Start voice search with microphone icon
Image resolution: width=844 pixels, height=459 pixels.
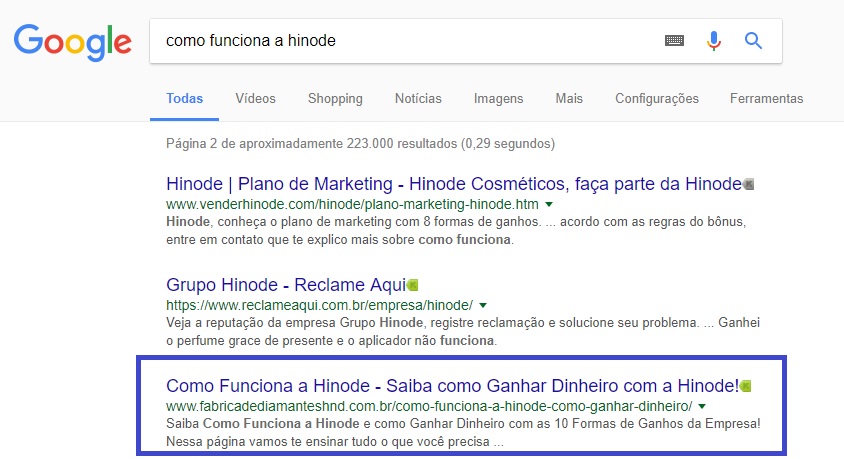[714, 41]
